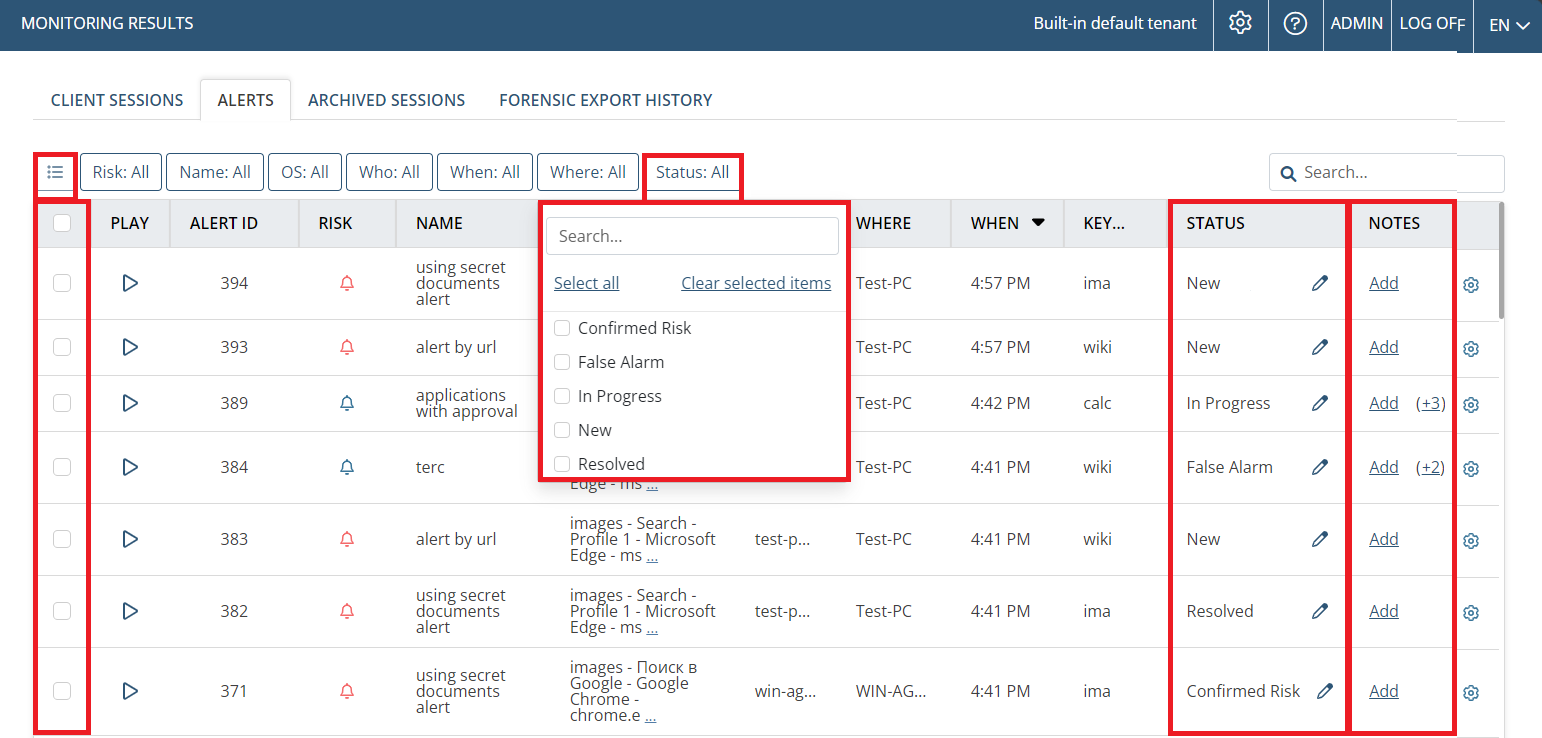
Task: Click pencil icon next to Resolved status
Action: (x=1320, y=611)
